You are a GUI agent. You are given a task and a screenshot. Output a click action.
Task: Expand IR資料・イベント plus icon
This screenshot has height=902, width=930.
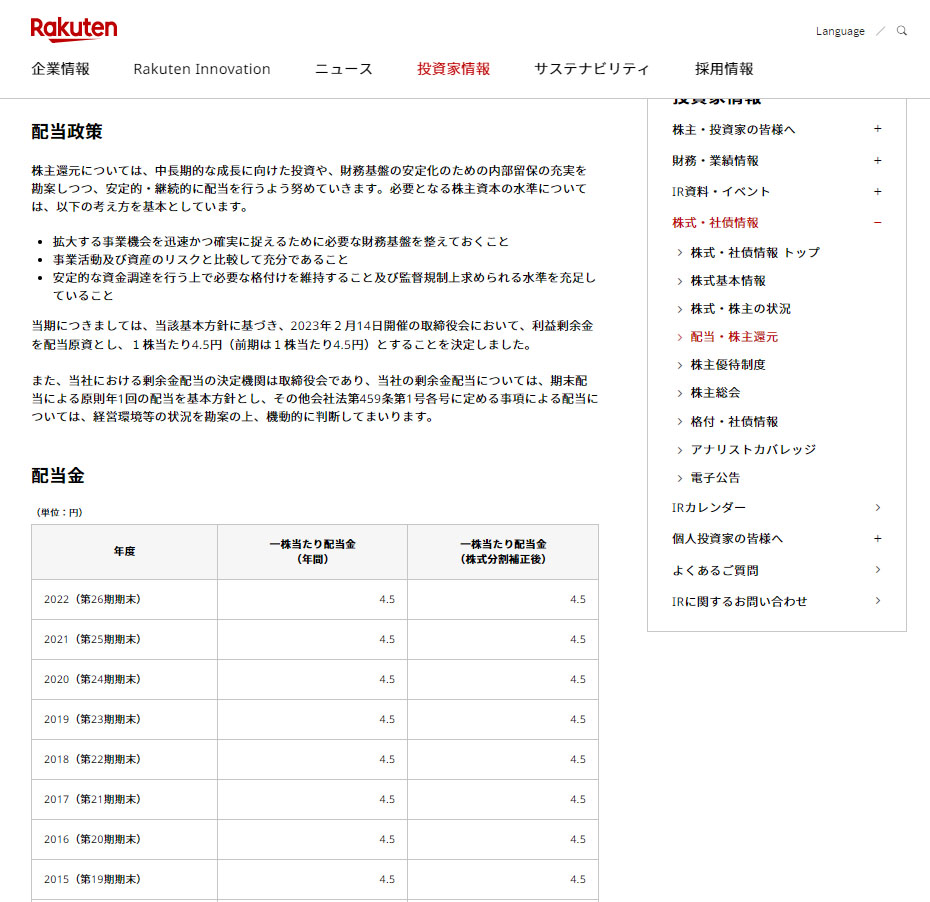pos(877,191)
